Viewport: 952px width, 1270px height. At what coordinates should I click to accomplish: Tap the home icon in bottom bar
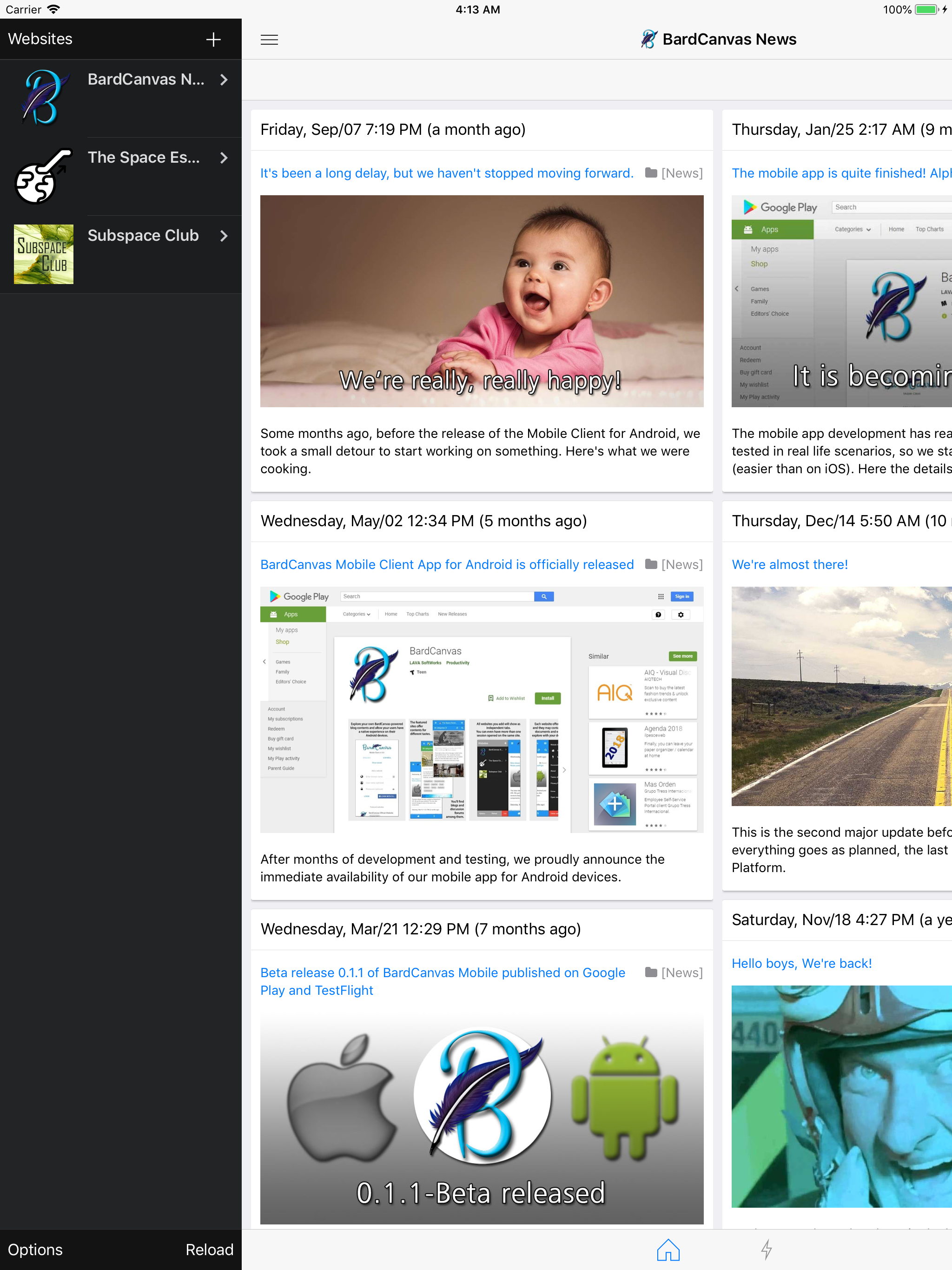[668, 1250]
